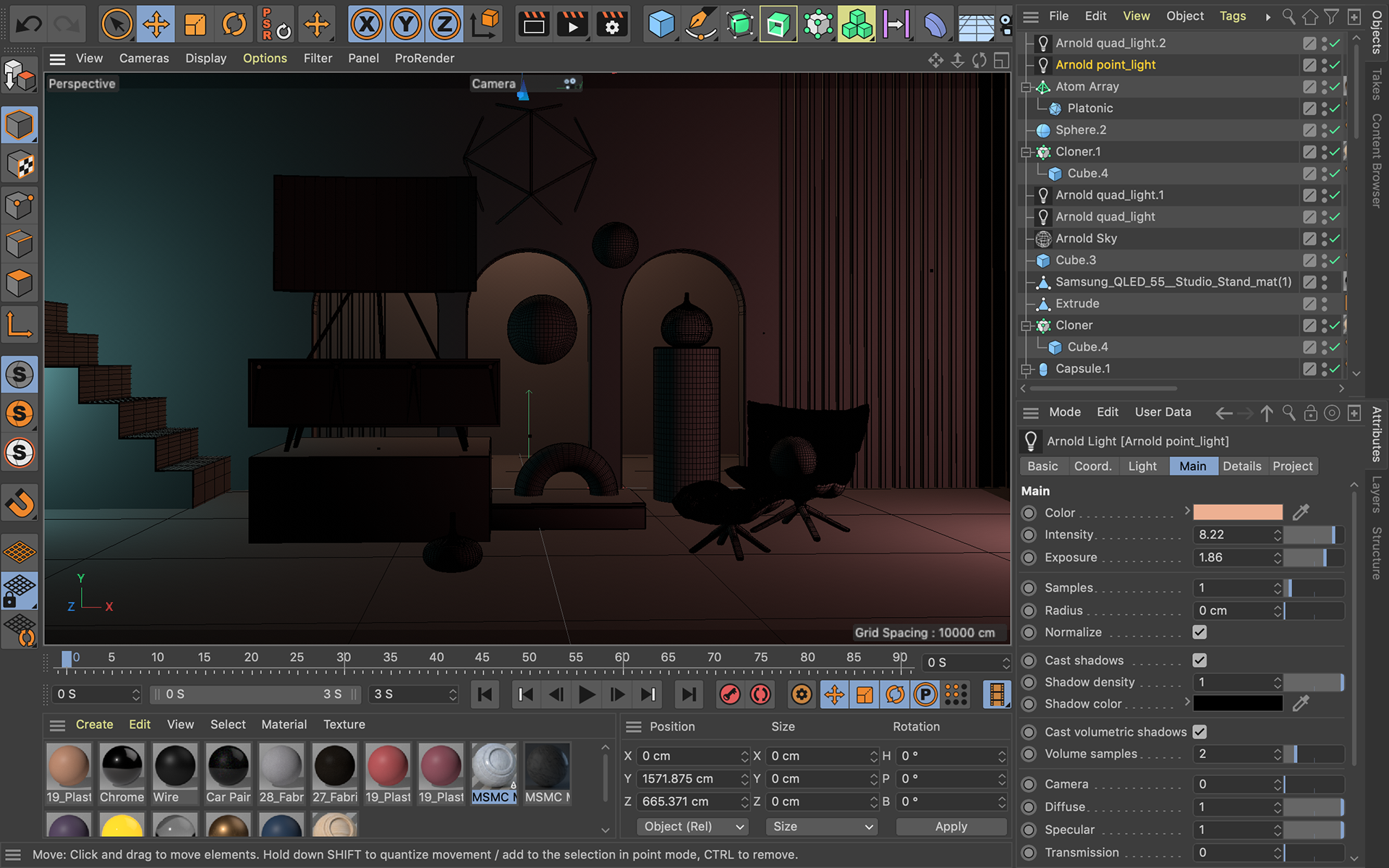Switch to the Details tab
The image size is (1389, 868).
1241,467
